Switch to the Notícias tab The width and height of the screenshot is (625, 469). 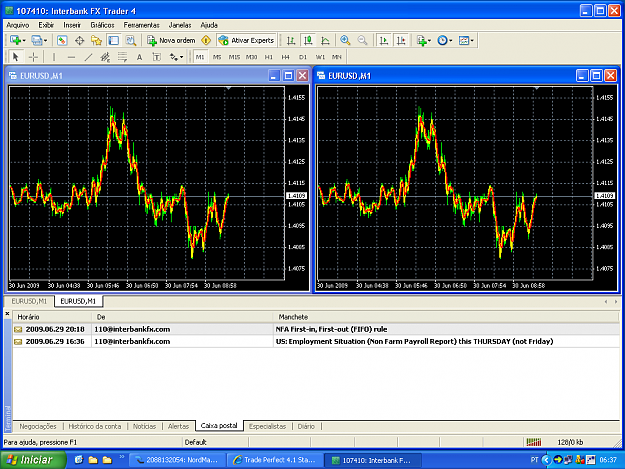144,426
